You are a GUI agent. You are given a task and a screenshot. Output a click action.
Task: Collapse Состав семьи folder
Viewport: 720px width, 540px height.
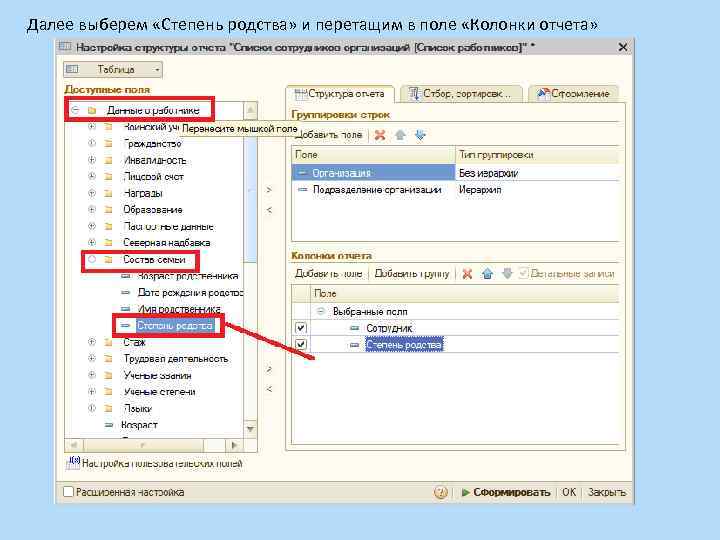[92, 259]
